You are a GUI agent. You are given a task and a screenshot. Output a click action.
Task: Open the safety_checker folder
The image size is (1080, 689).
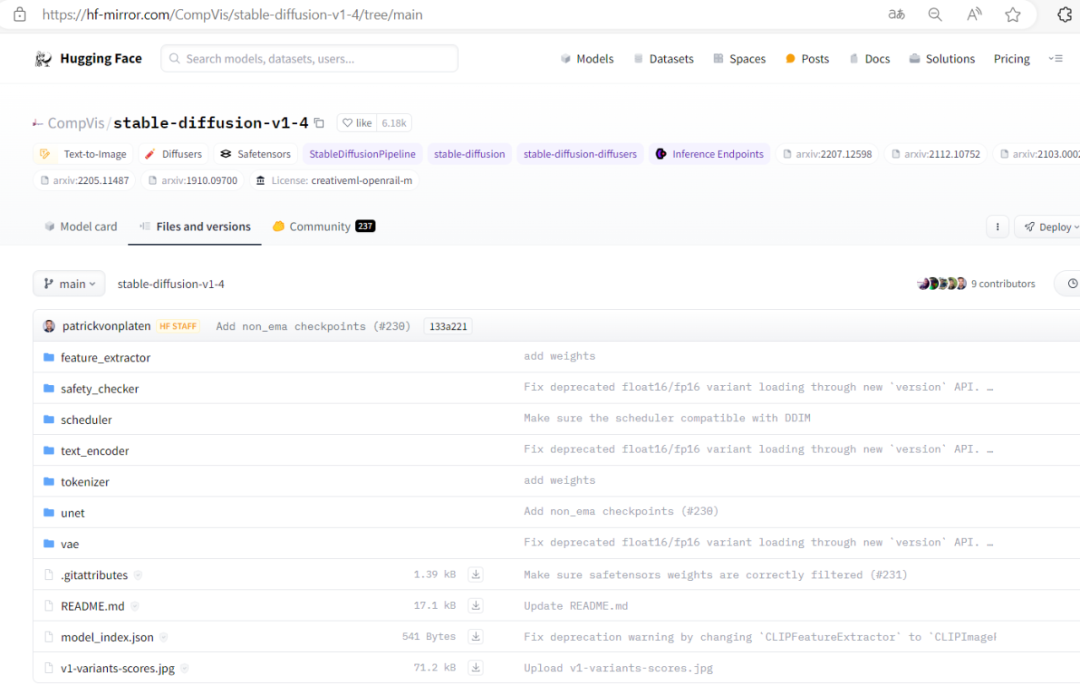(100, 389)
